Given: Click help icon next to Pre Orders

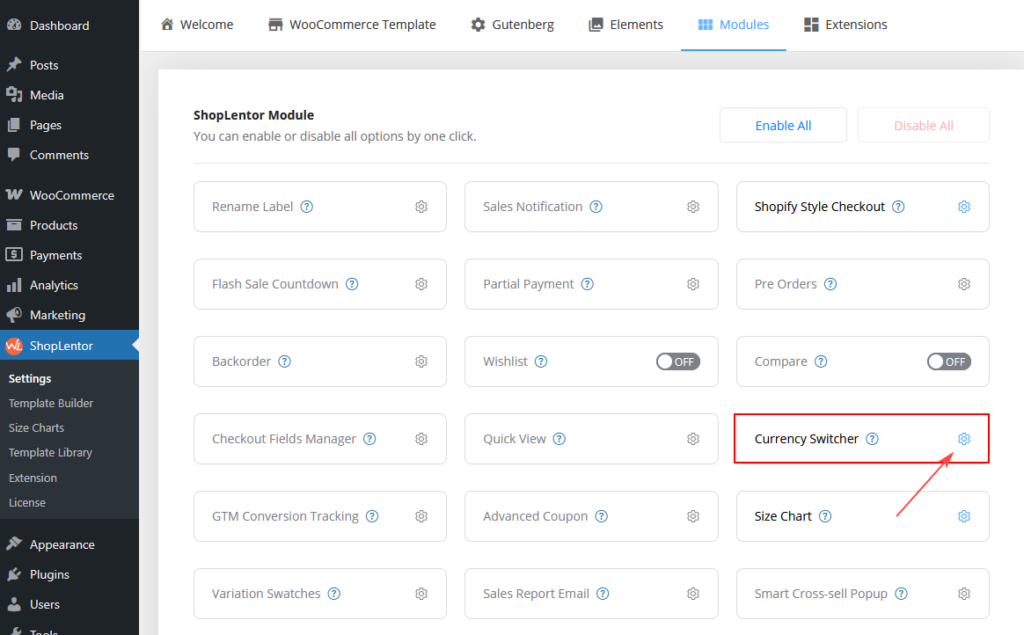Looking at the screenshot, I should pos(830,284).
